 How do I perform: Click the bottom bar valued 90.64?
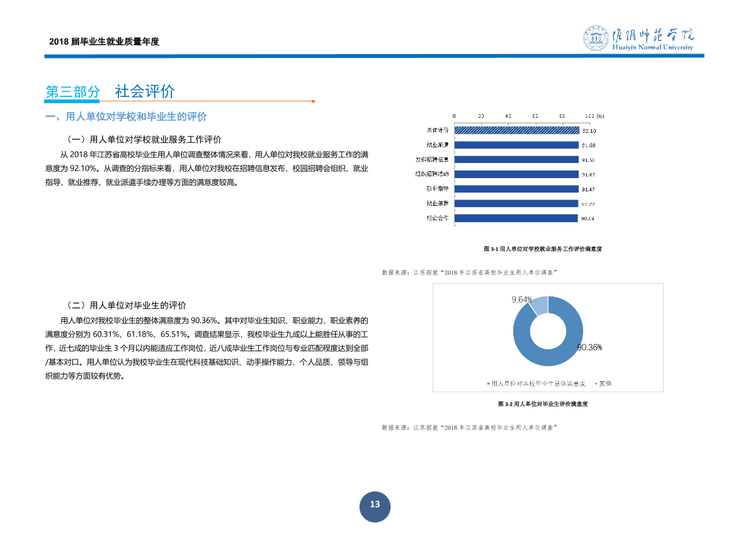[x=516, y=218]
